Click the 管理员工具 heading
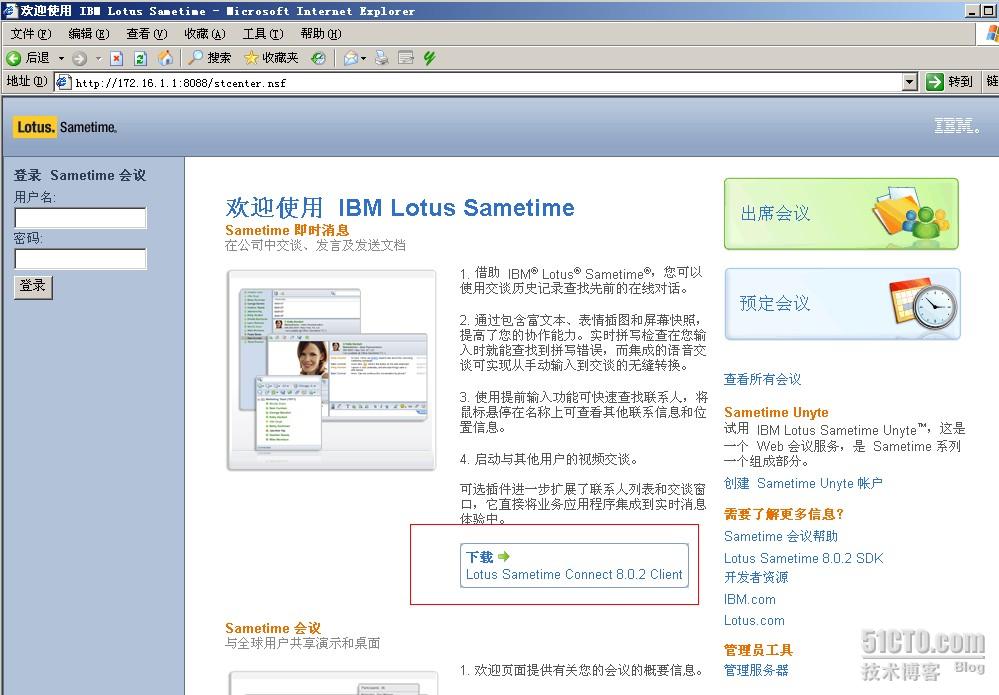This screenshot has width=999, height=695. coord(758,650)
